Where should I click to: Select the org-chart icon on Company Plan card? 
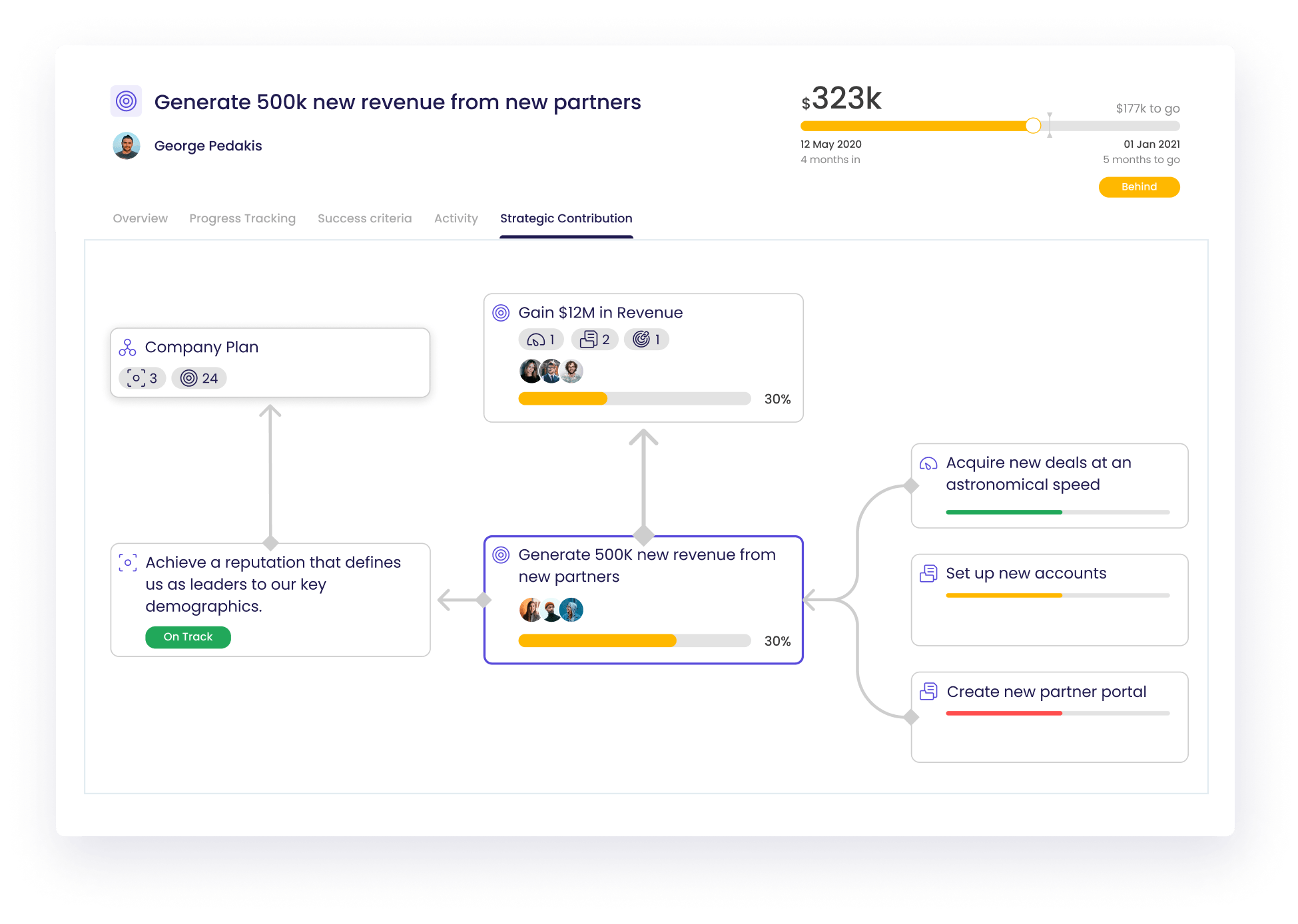127,347
